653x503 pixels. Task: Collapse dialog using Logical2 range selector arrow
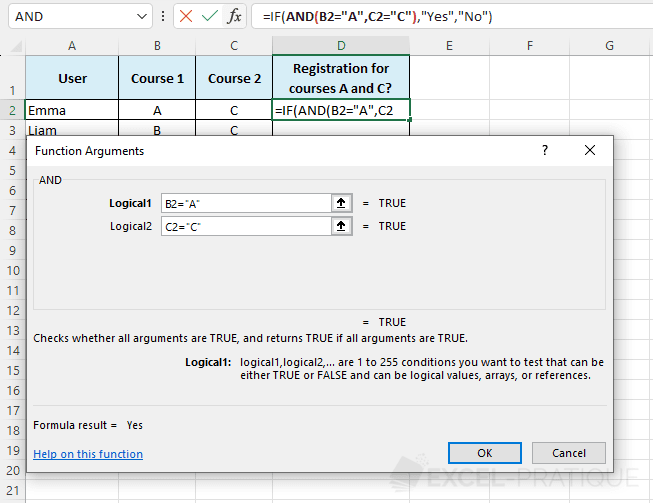341,226
